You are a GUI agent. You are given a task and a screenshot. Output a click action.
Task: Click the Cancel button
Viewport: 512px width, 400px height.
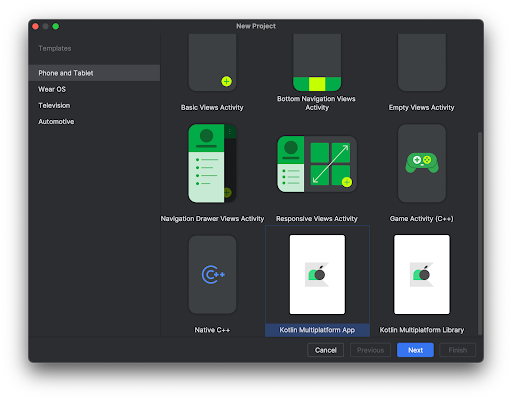click(x=326, y=350)
